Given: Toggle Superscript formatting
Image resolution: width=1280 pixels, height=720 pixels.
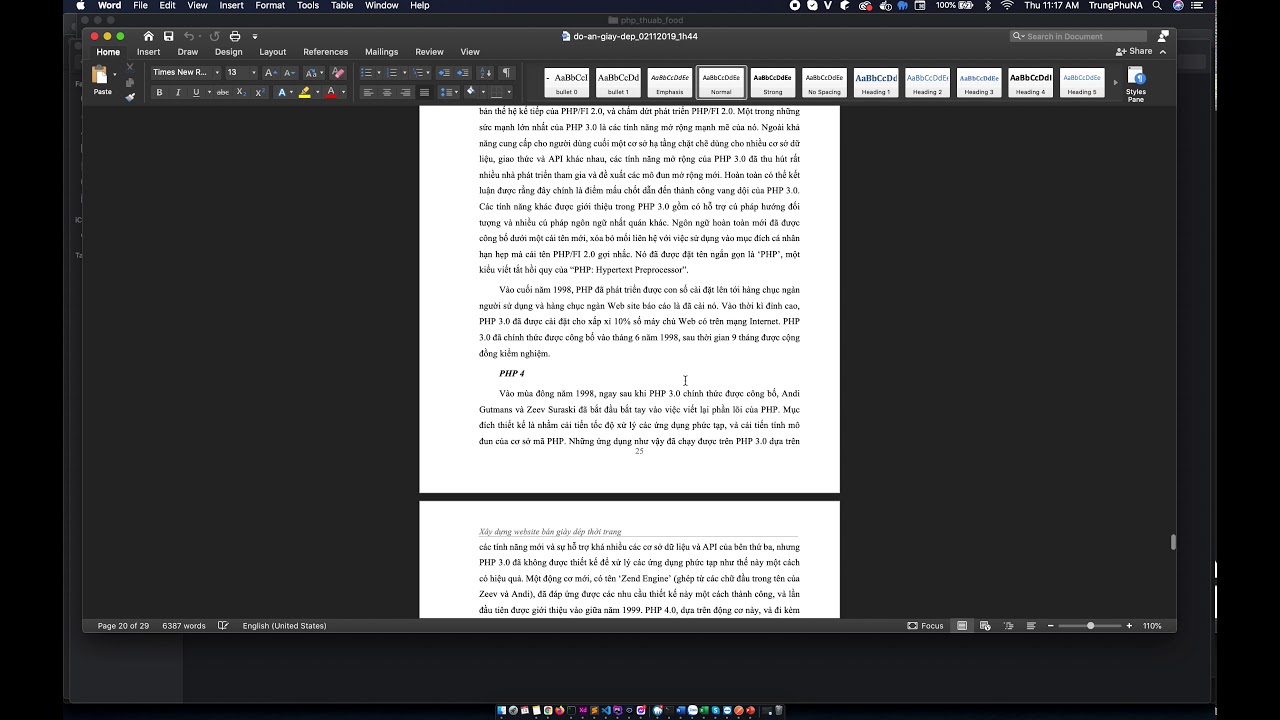Looking at the screenshot, I should (x=259, y=92).
